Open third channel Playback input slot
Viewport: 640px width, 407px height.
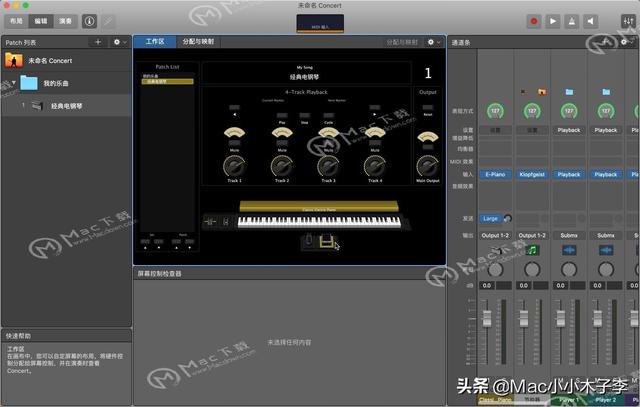[x=569, y=174]
